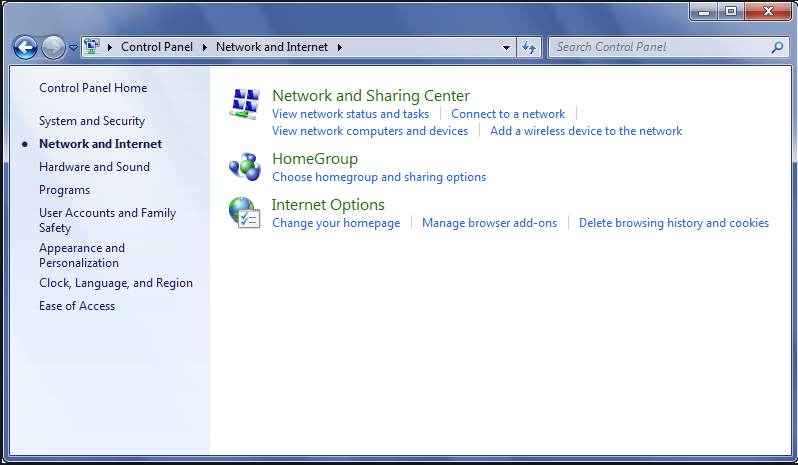Maximize the Control Panel window

731,11
